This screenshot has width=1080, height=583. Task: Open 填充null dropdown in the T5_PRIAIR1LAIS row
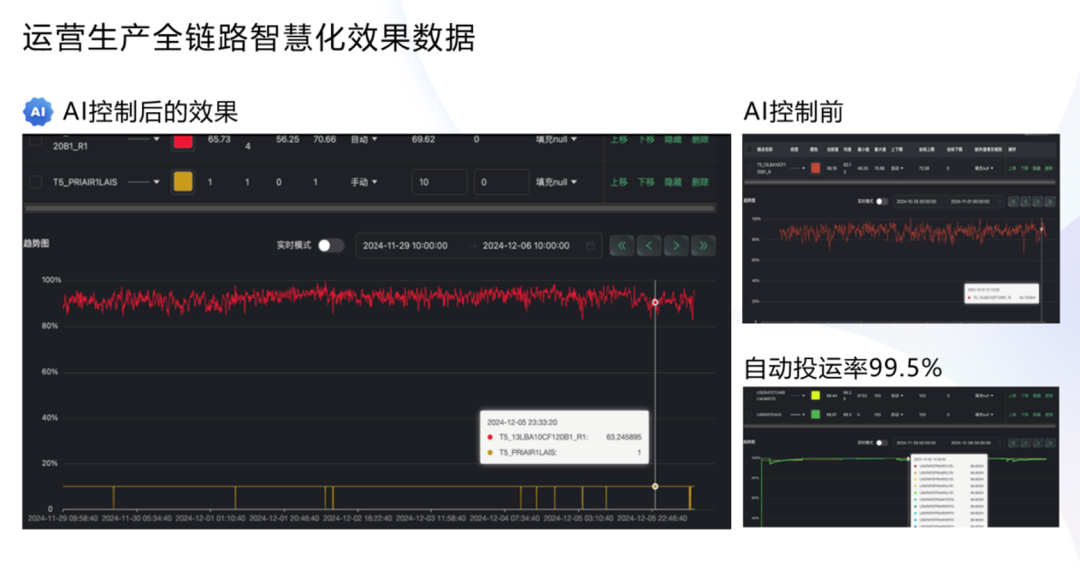point(556,182)
